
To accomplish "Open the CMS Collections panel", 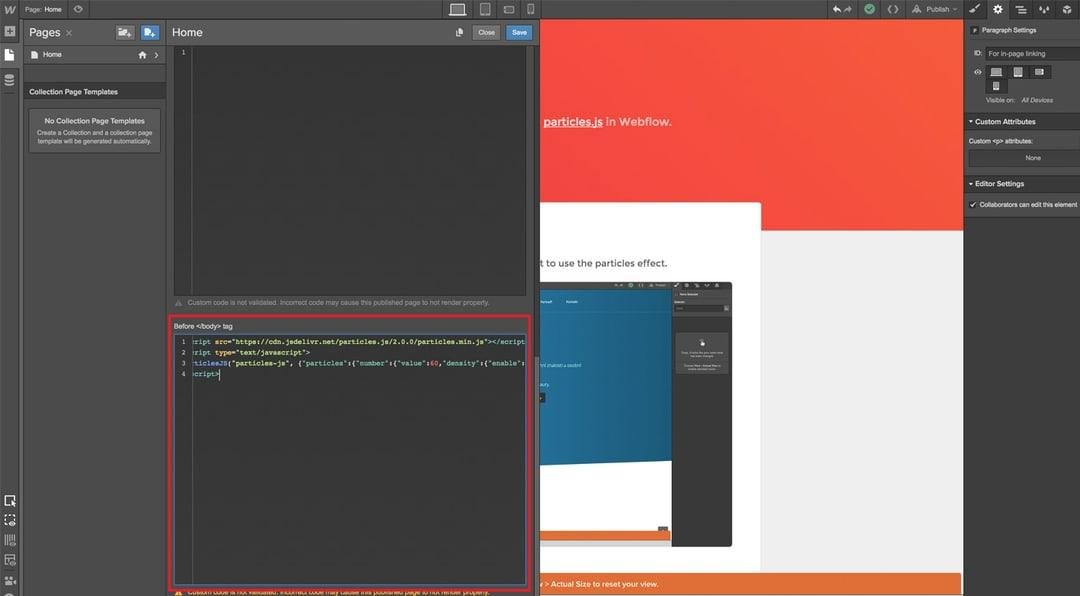I will pos(10,80).
